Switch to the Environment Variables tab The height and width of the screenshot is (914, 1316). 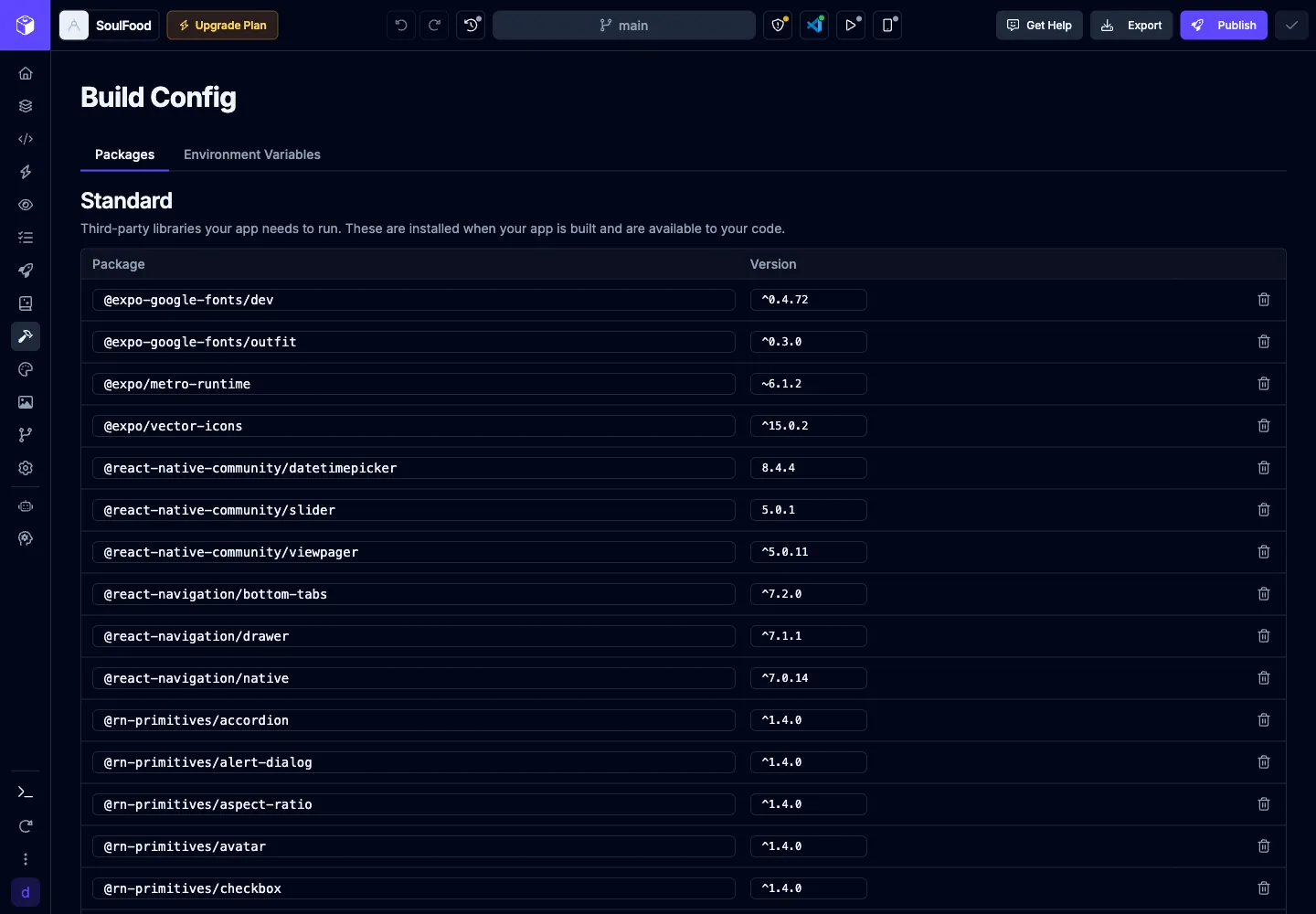252,154
